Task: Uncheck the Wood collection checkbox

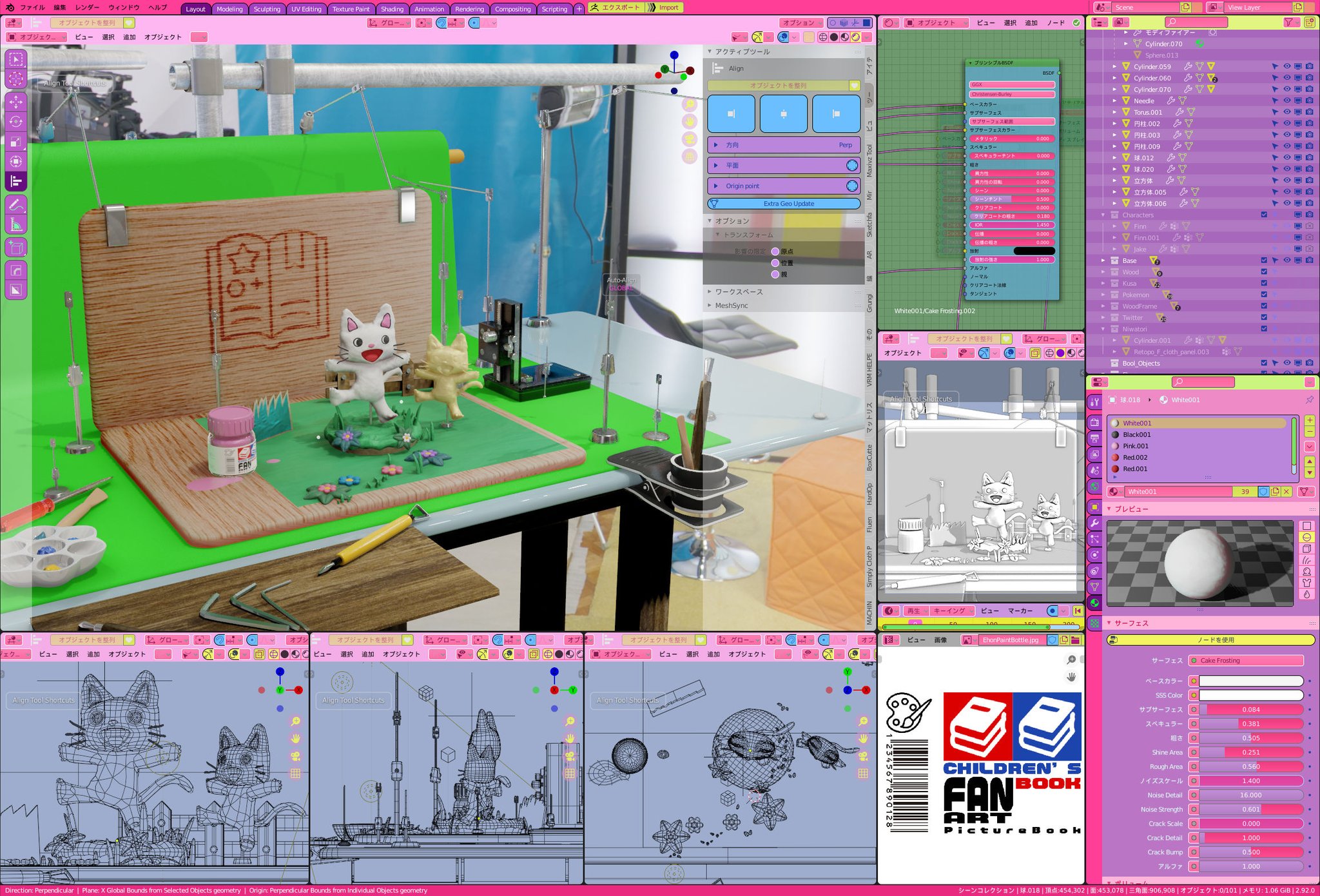Action: pos(1263,272)
